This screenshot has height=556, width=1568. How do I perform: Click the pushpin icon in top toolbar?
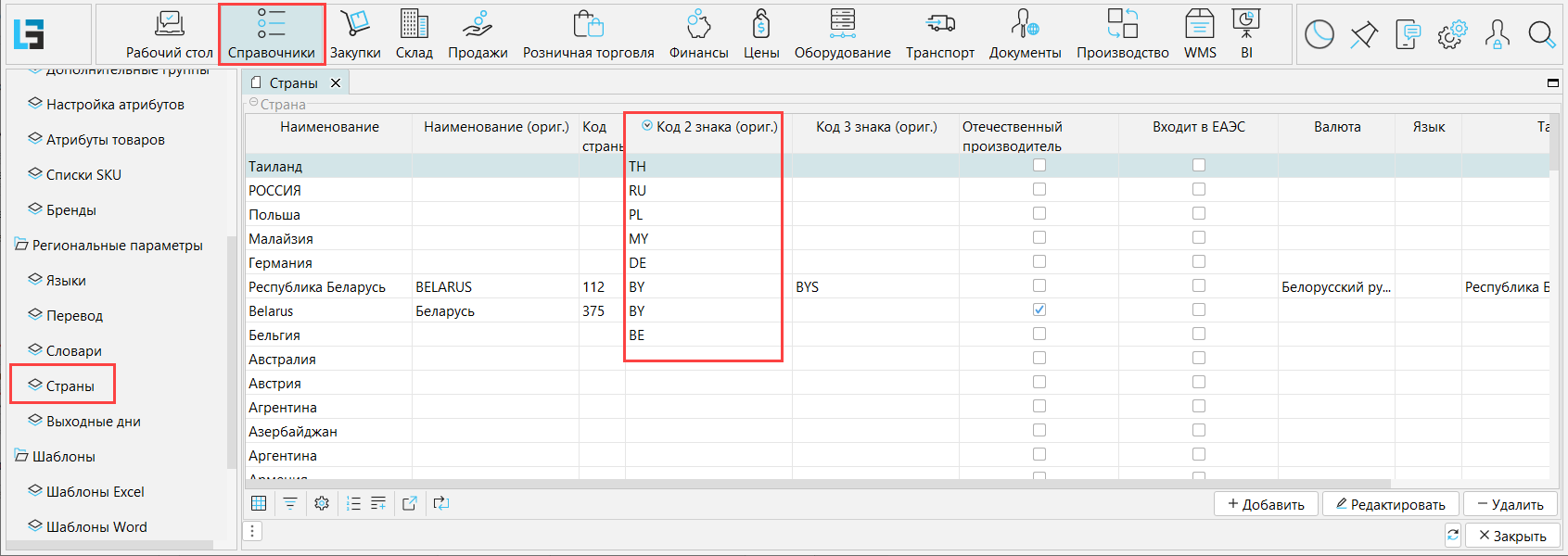pyautogui.click(x=1363, y=35)
